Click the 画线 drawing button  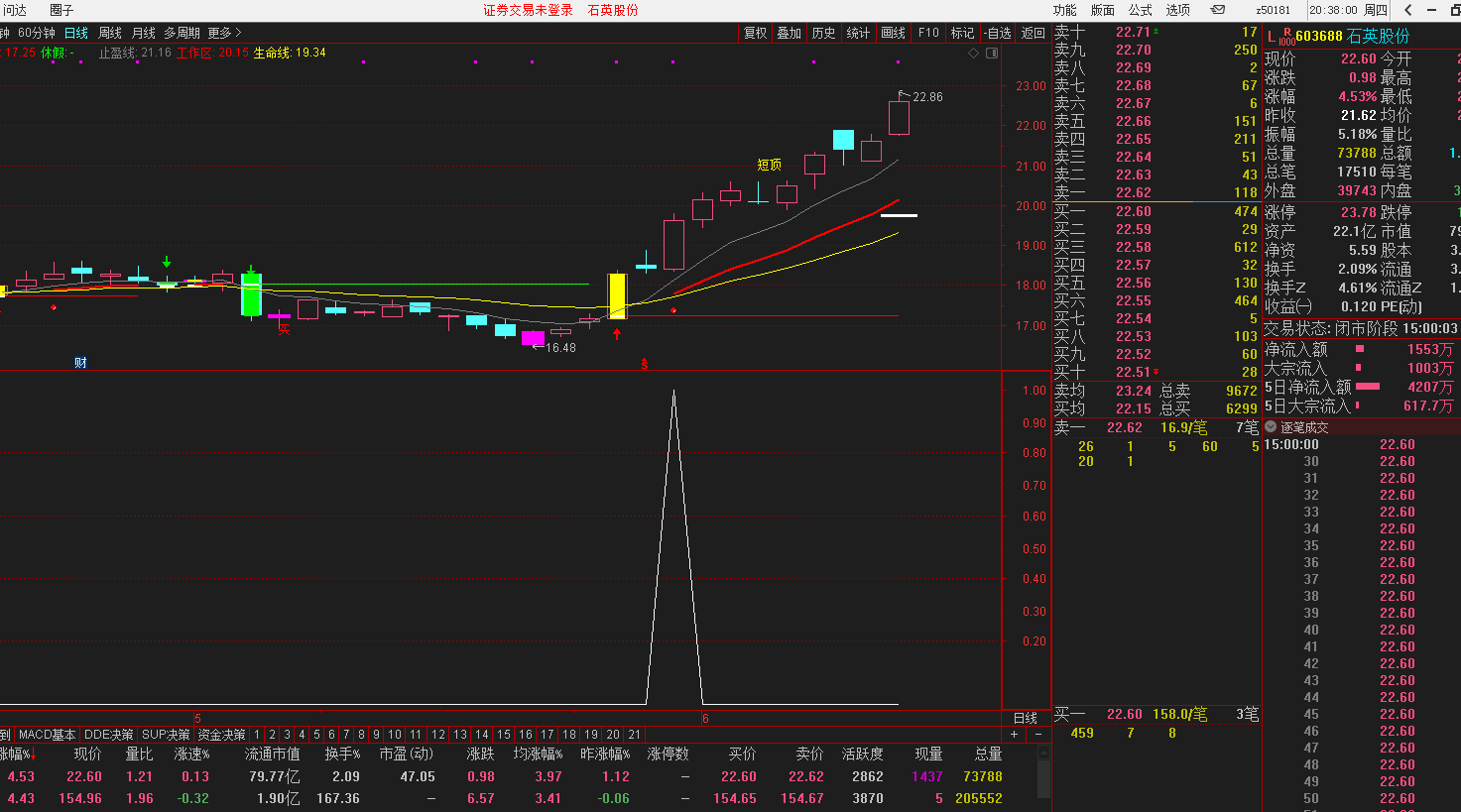click(893, 33)
